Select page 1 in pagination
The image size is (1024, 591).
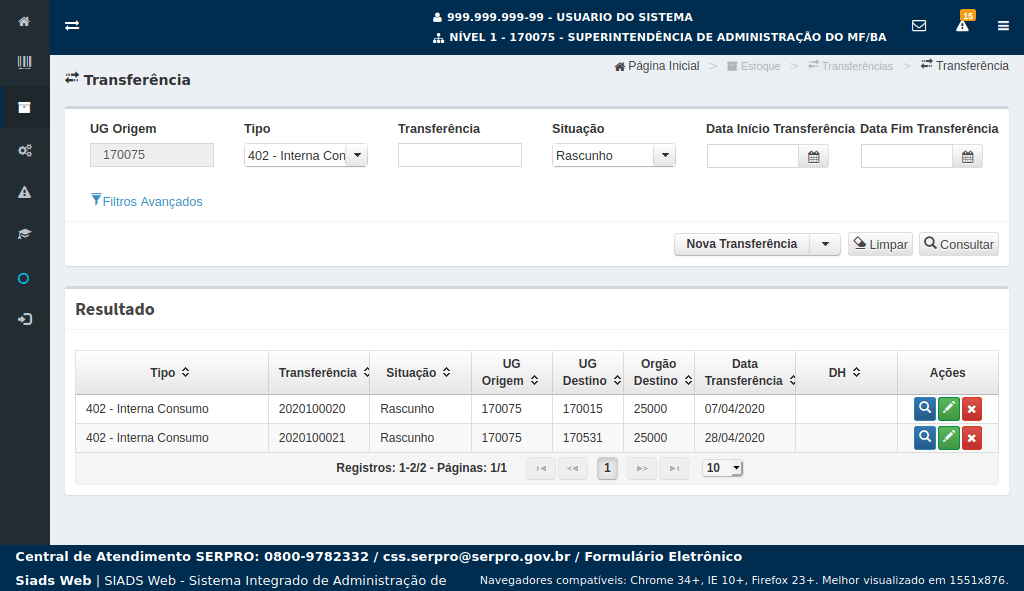607,468
